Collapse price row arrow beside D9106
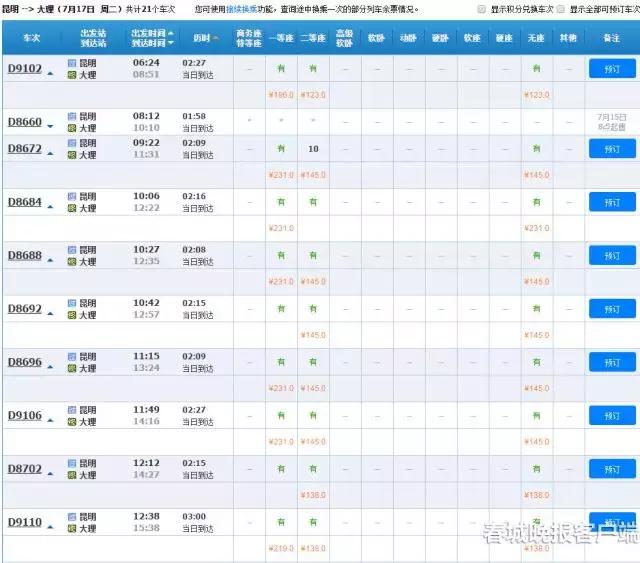Image resolution: width=640 pixels, height=563 pixels. pos(50,420)
